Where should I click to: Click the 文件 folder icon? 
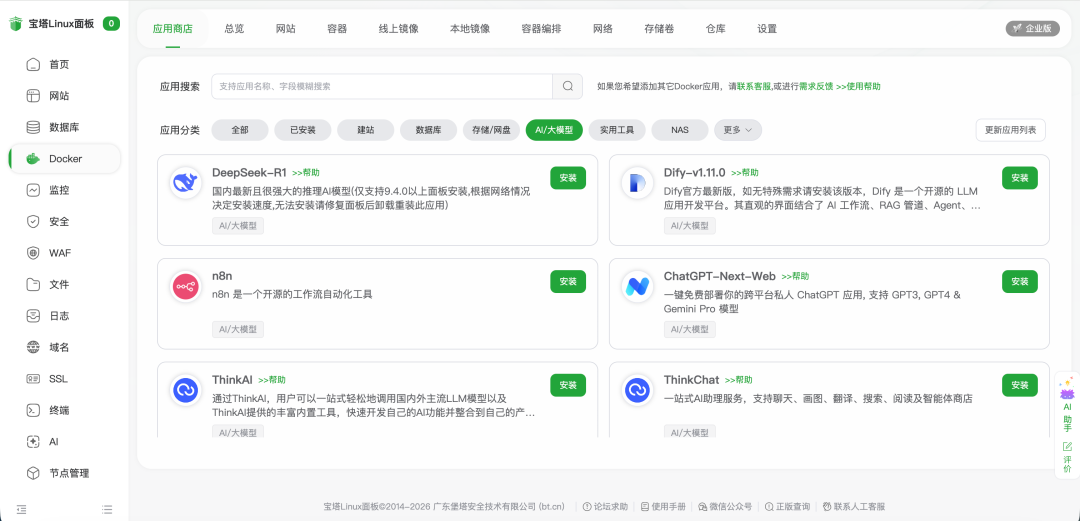33,285
